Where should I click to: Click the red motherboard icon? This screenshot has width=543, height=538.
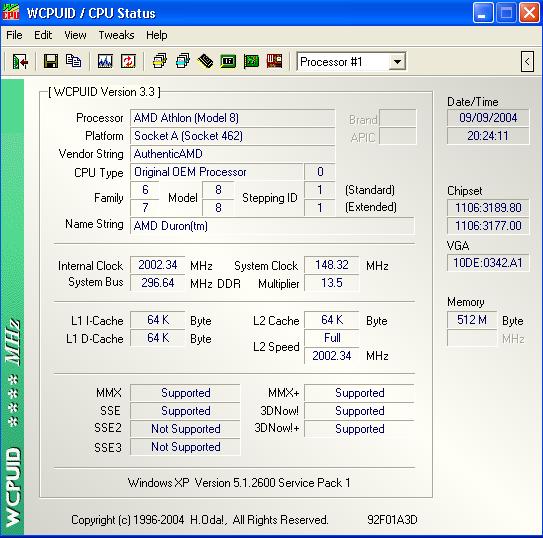tap(274, 61)
